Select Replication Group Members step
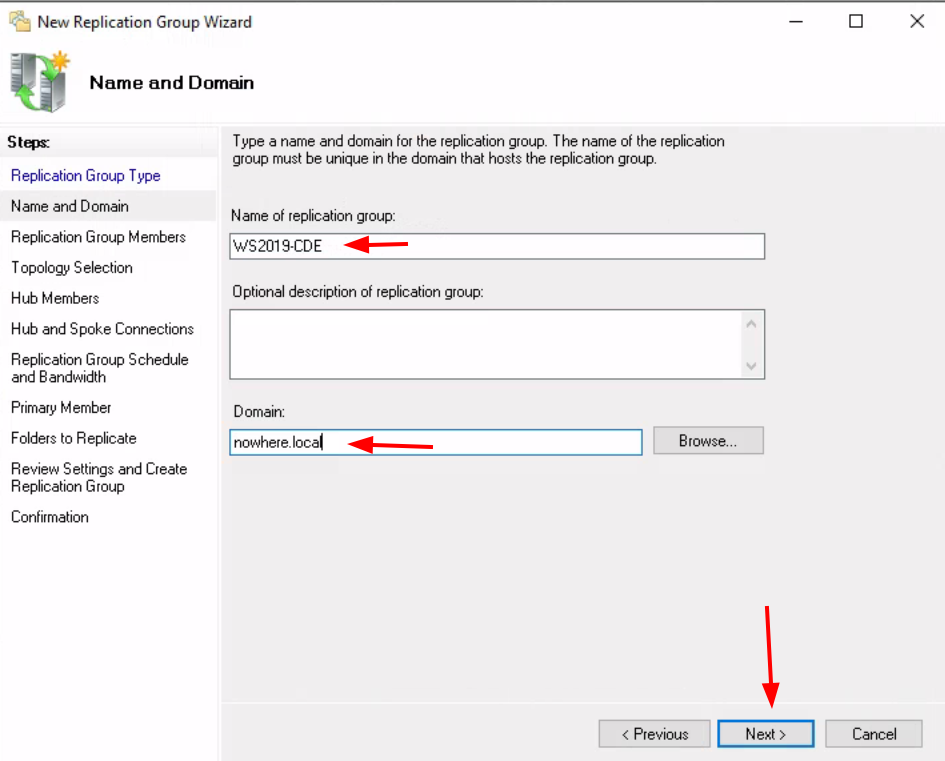Viewport: 945px width, 761px height. 98,237
